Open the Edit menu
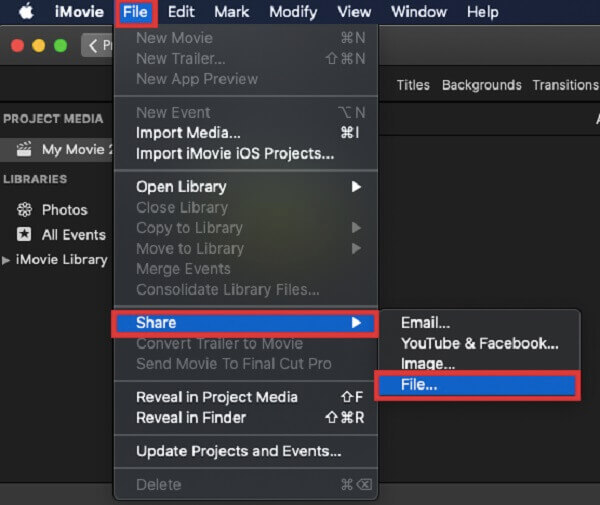600x505 pixels. (x=181, y=12)
